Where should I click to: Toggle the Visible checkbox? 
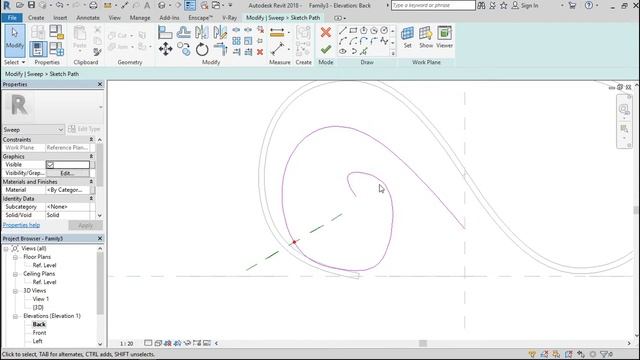(x=50, y=164)
